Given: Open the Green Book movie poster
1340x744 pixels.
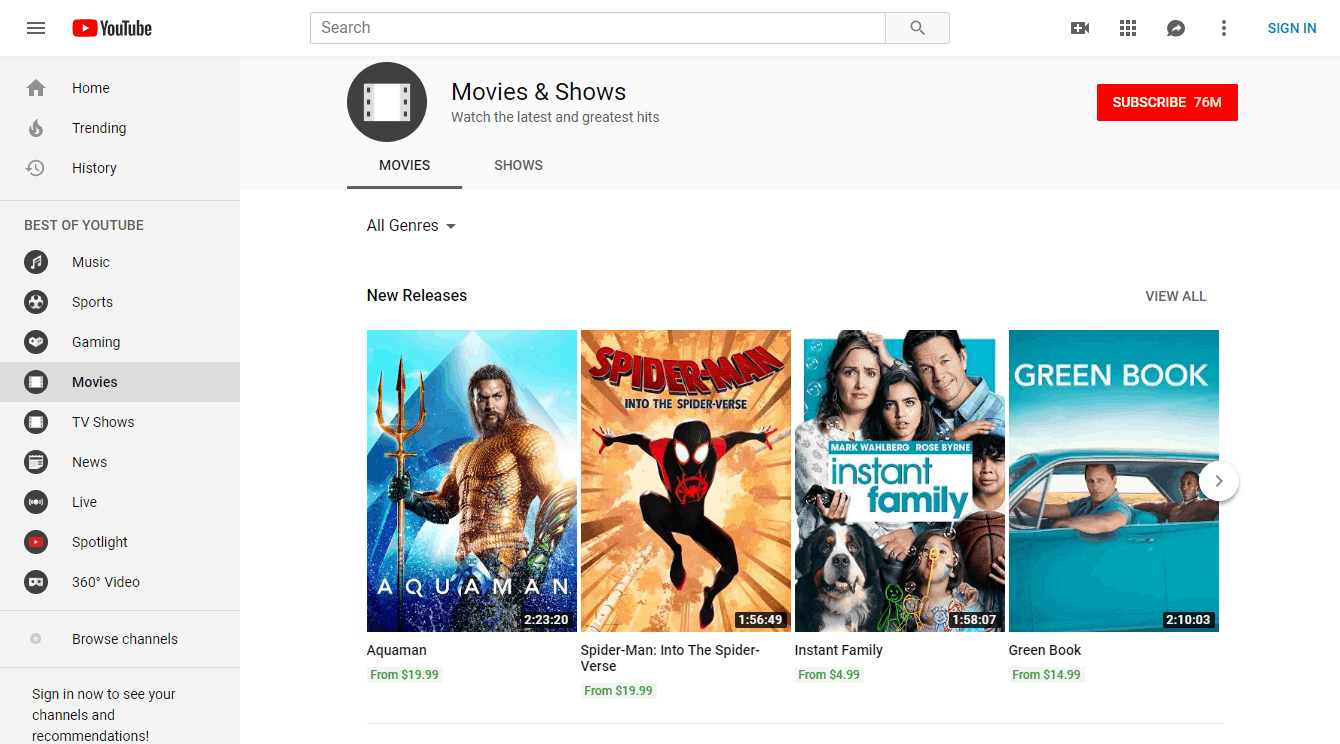Looking at the screenshot, I should (1114, 481).
